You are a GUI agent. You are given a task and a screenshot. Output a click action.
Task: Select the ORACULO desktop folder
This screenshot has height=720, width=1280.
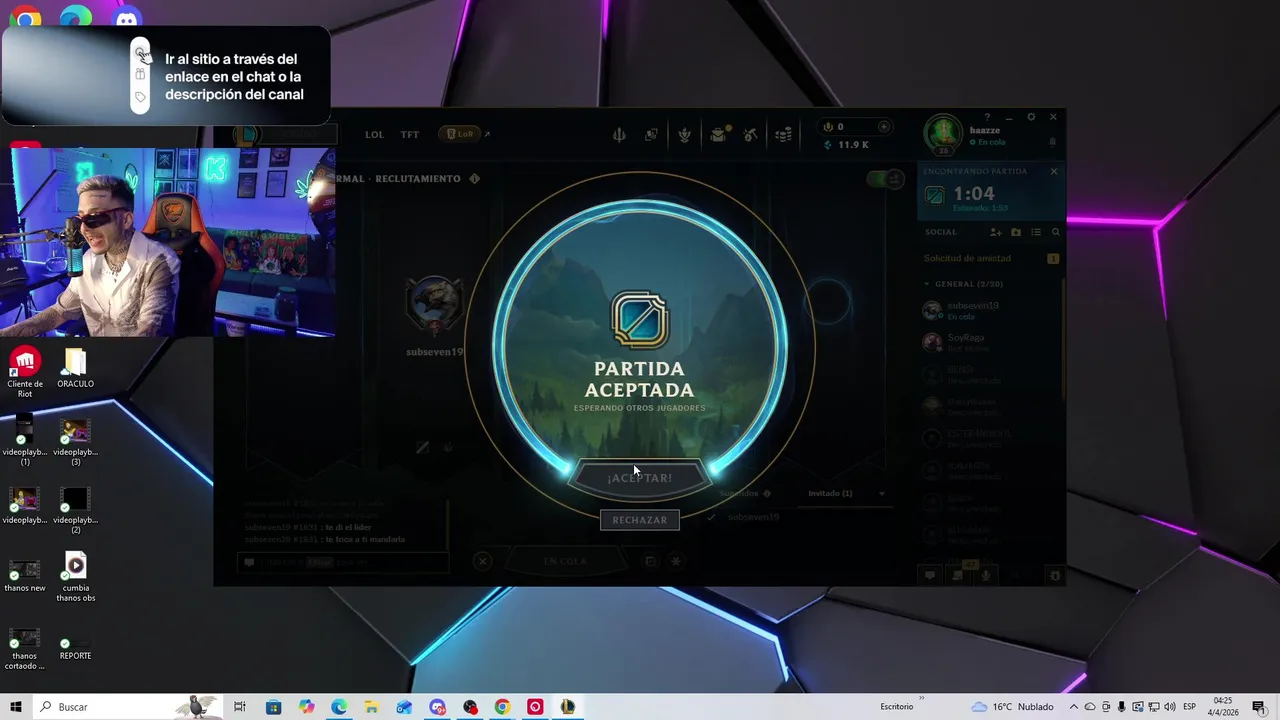(75, 369)
